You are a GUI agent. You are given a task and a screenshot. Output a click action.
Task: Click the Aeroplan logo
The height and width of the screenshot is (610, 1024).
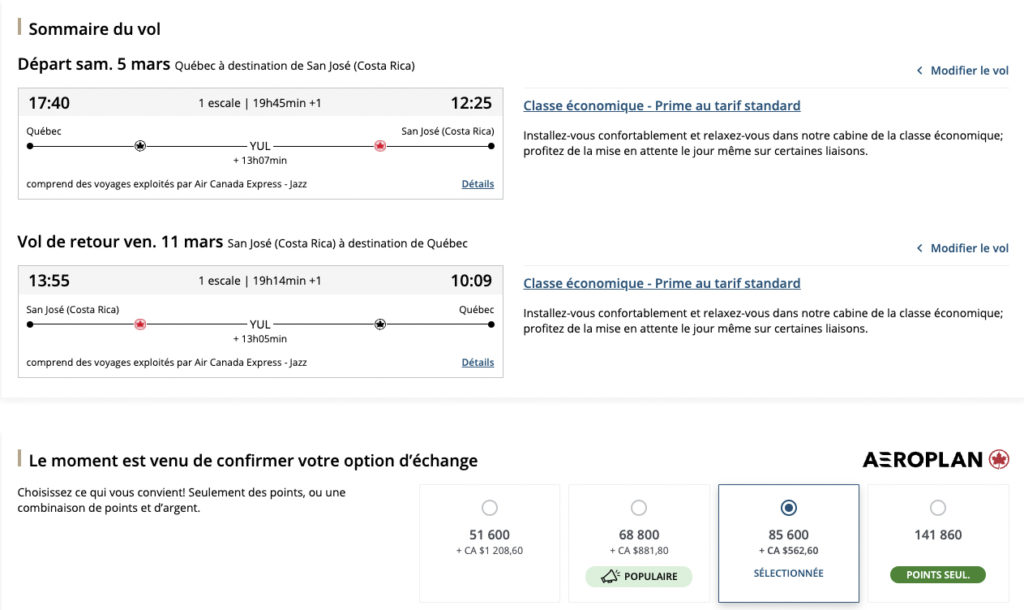(x=935, y=460)
